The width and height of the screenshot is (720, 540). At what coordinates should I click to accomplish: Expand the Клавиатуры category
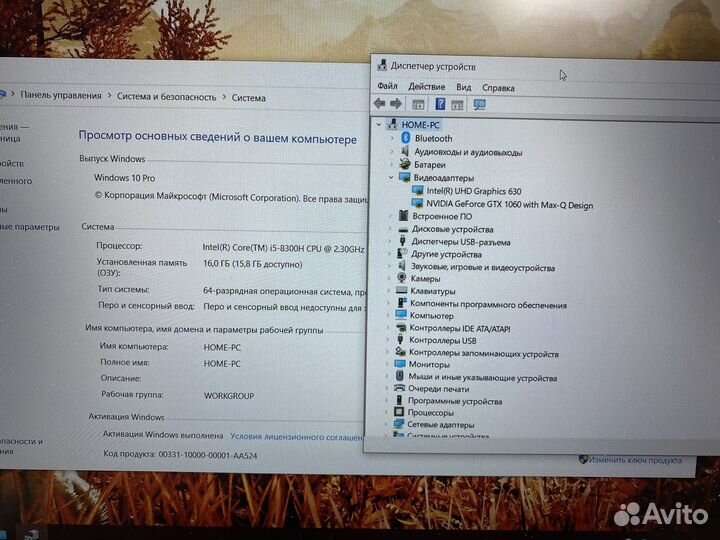pyautogui.click(x=390, y=292)
